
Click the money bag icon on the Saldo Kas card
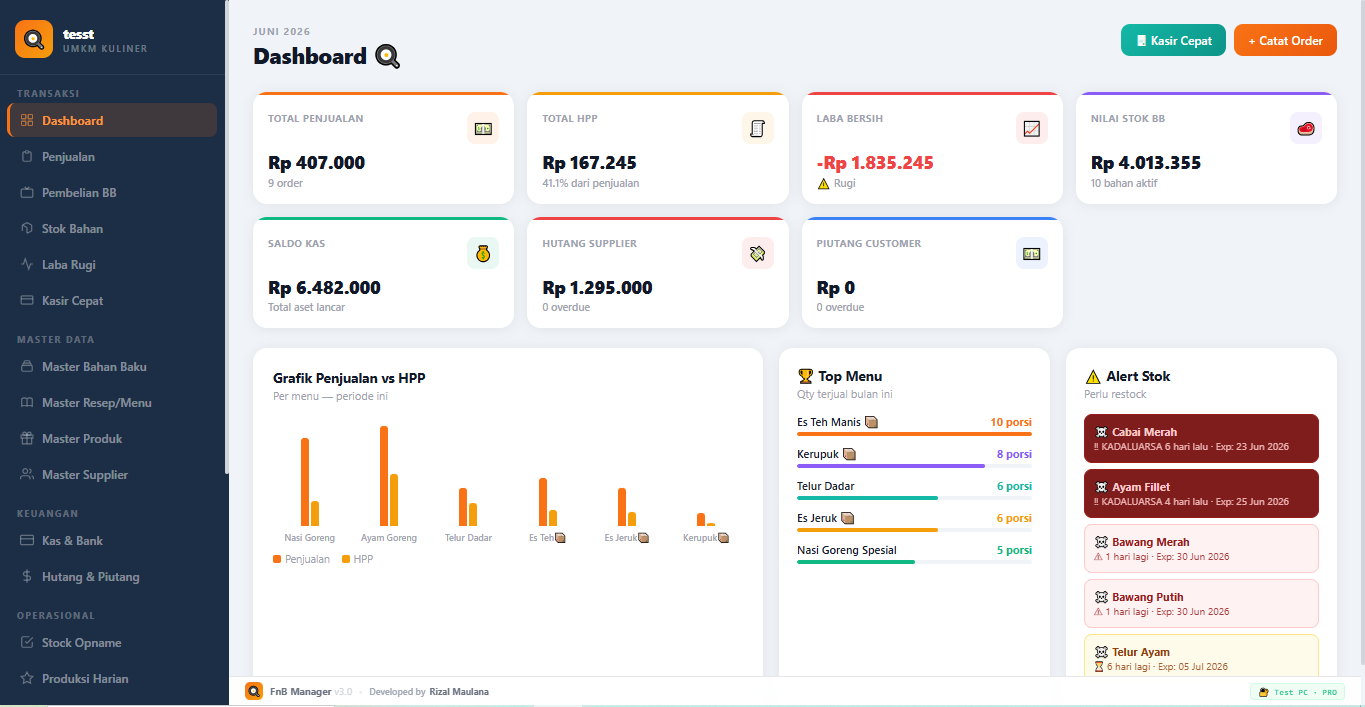483,253
